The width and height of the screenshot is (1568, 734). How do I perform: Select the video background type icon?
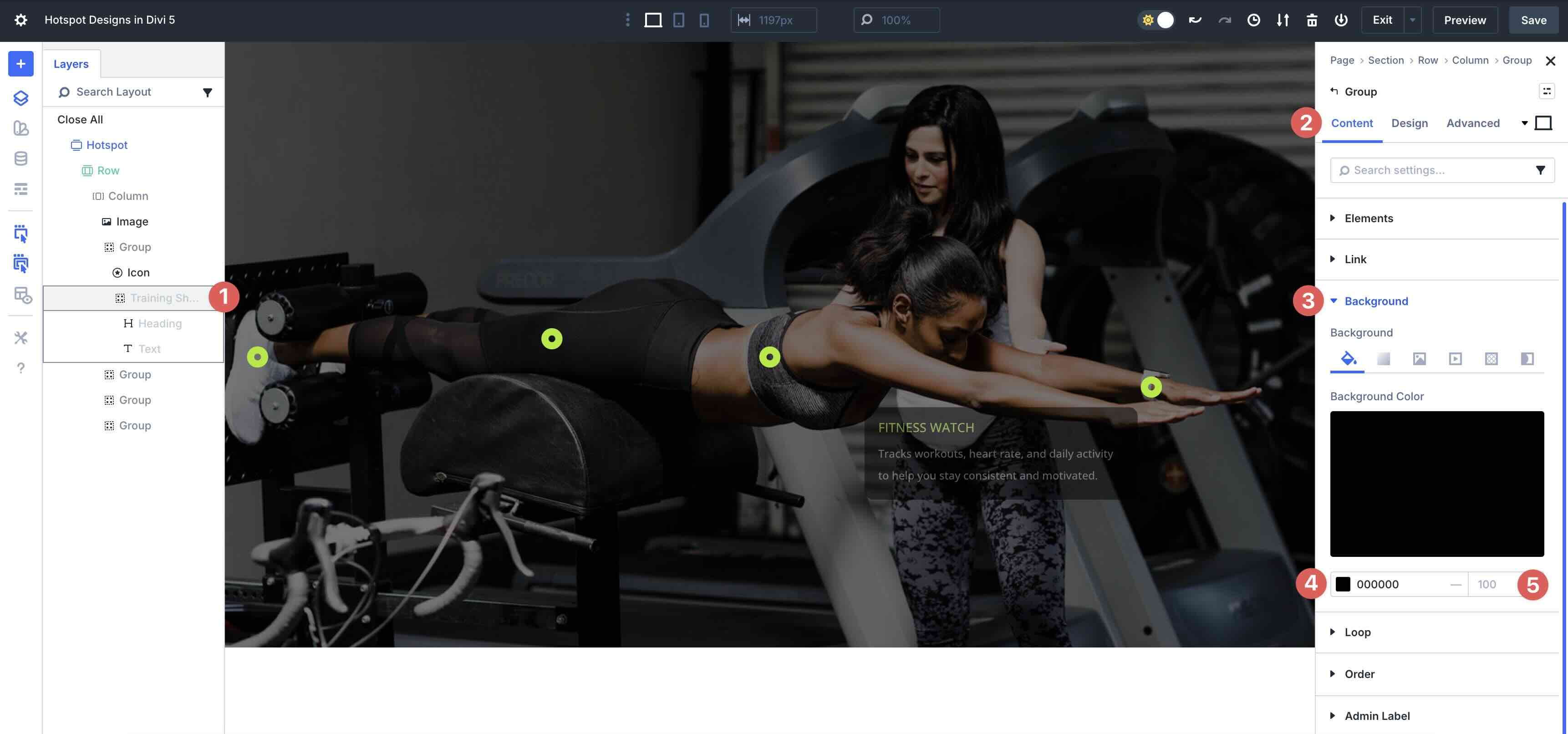click(x=1455, y=358)
